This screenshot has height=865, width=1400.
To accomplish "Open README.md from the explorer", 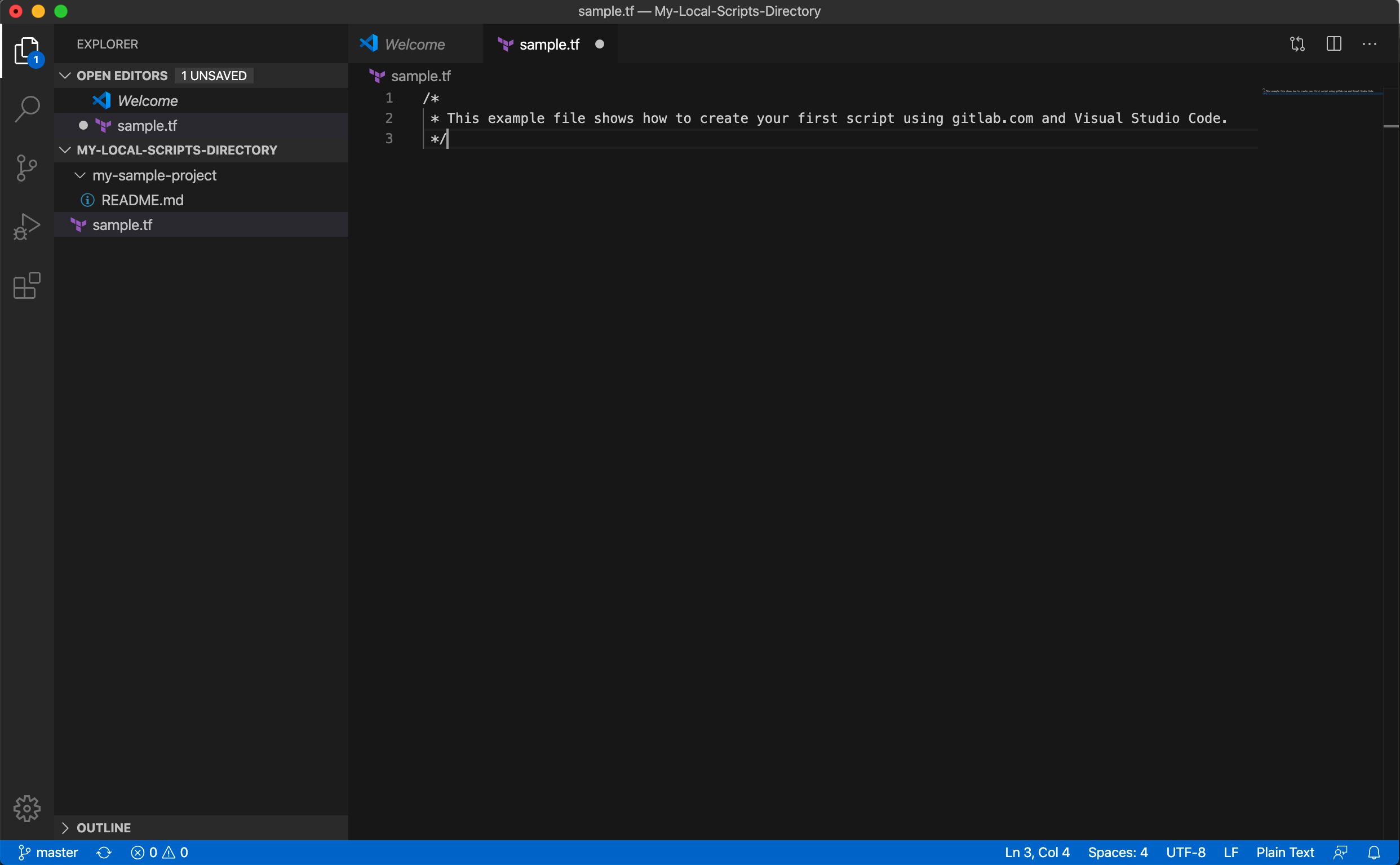I will (142, 200).
